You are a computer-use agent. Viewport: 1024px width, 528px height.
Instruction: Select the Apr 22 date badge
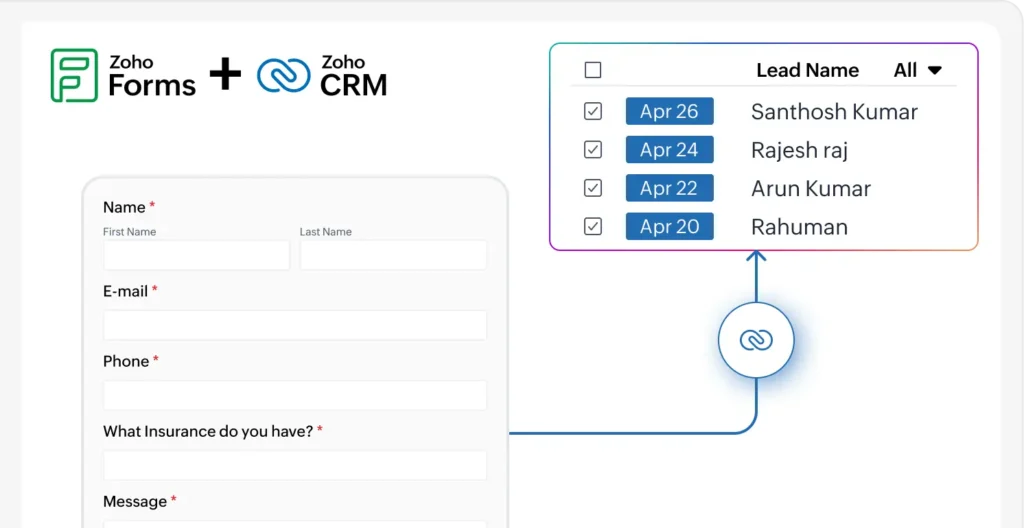pyautogui.click(x=669, y=188)
